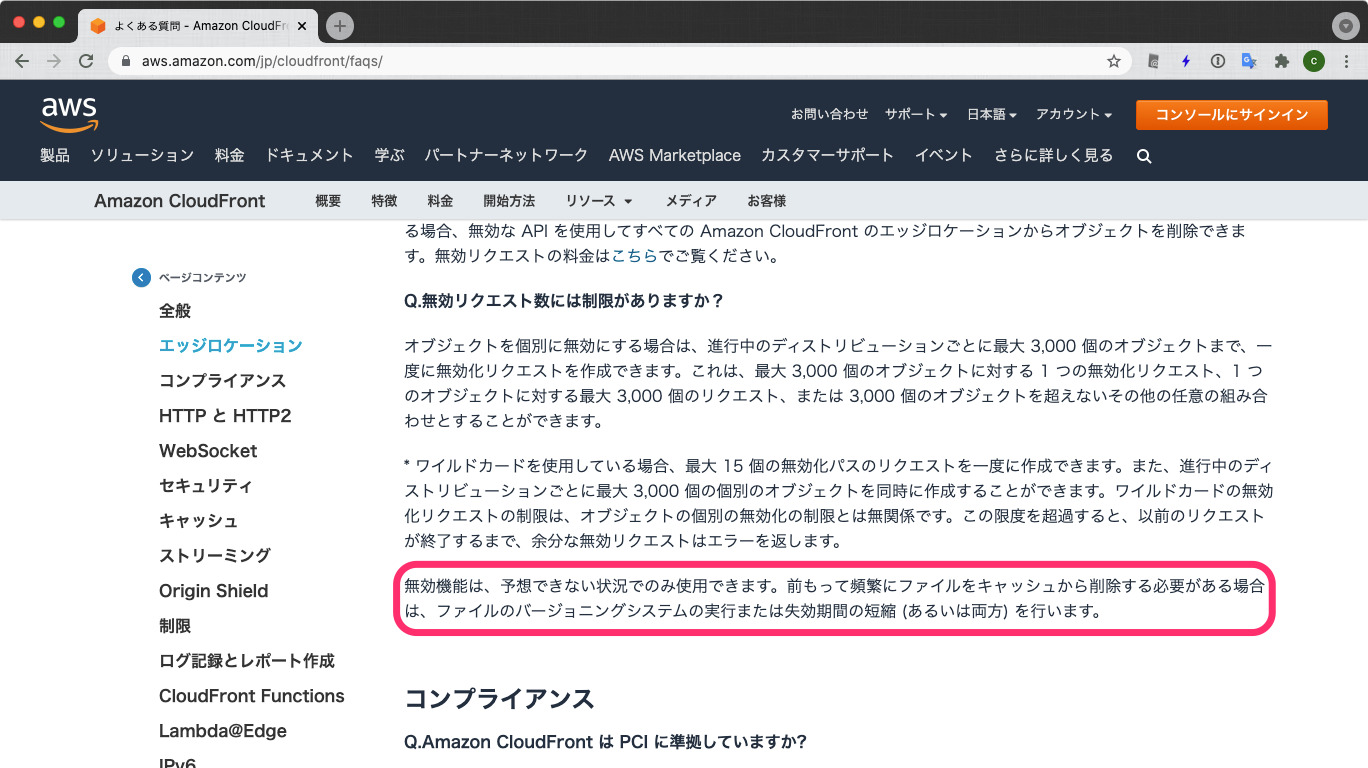Click お問い合わせ link
Image resolution: width=1368 pixels, height=768 pixels.
pyautogui.click(x=830, y=114)
